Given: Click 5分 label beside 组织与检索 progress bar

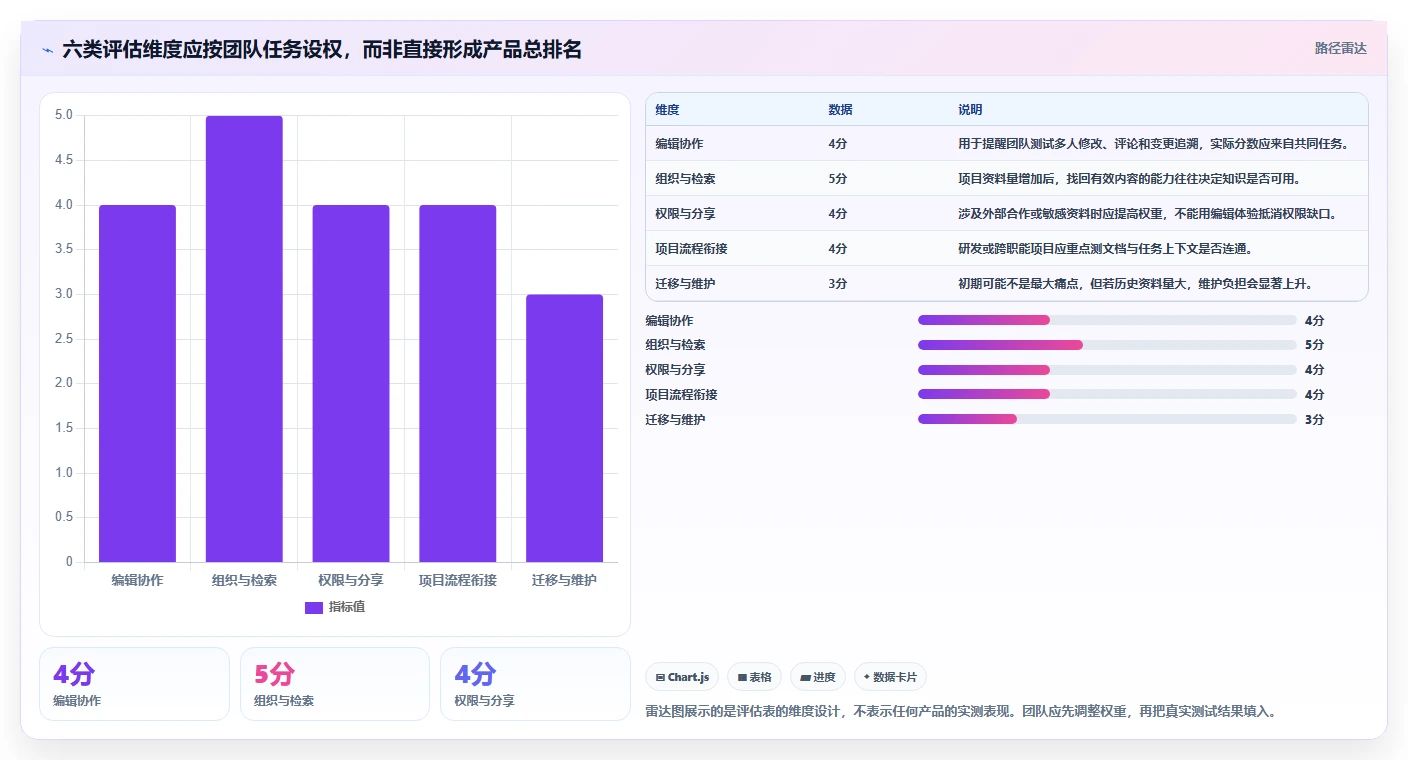Looking at the screenshot, I should [1314, 345].
